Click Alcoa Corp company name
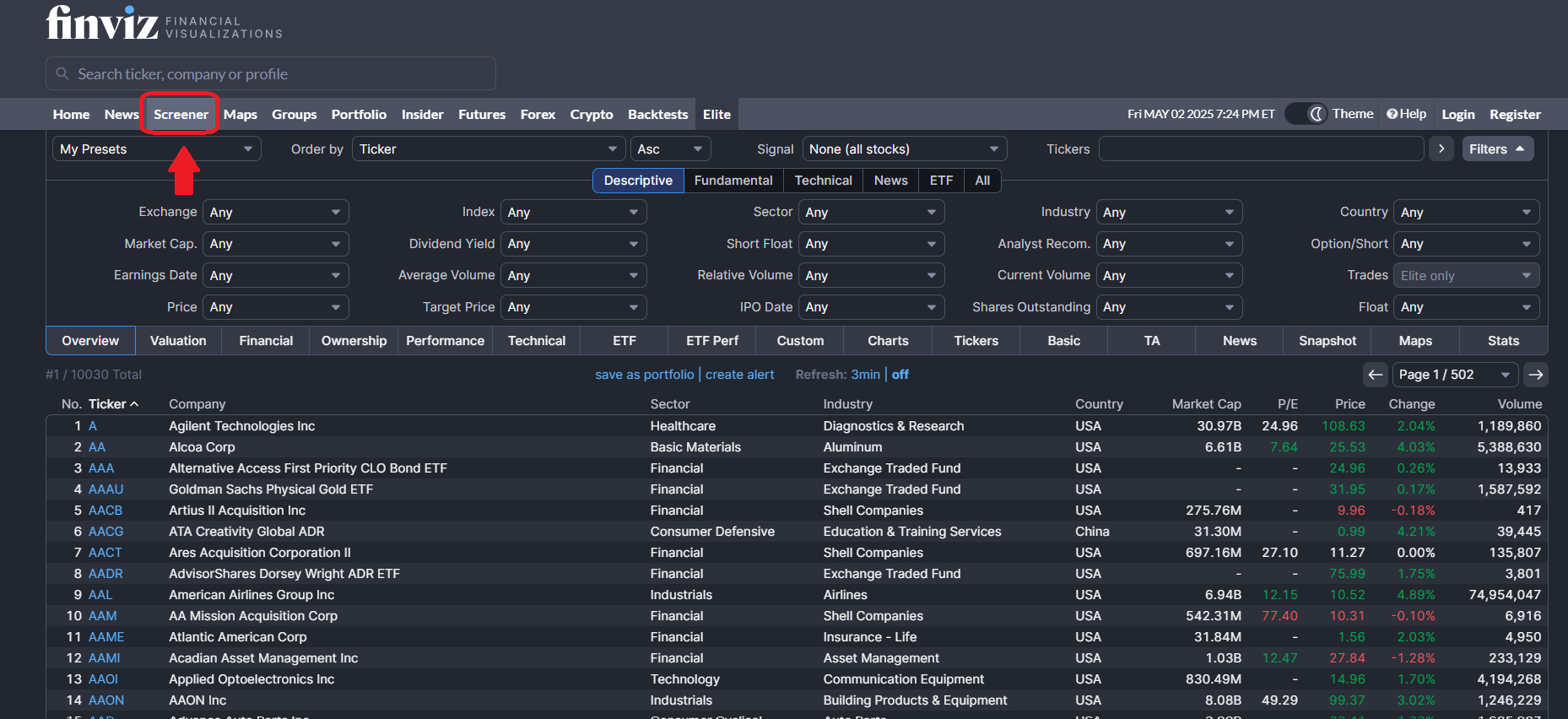1568x719 pixels. pyautogui.click(x=202, y=447)
